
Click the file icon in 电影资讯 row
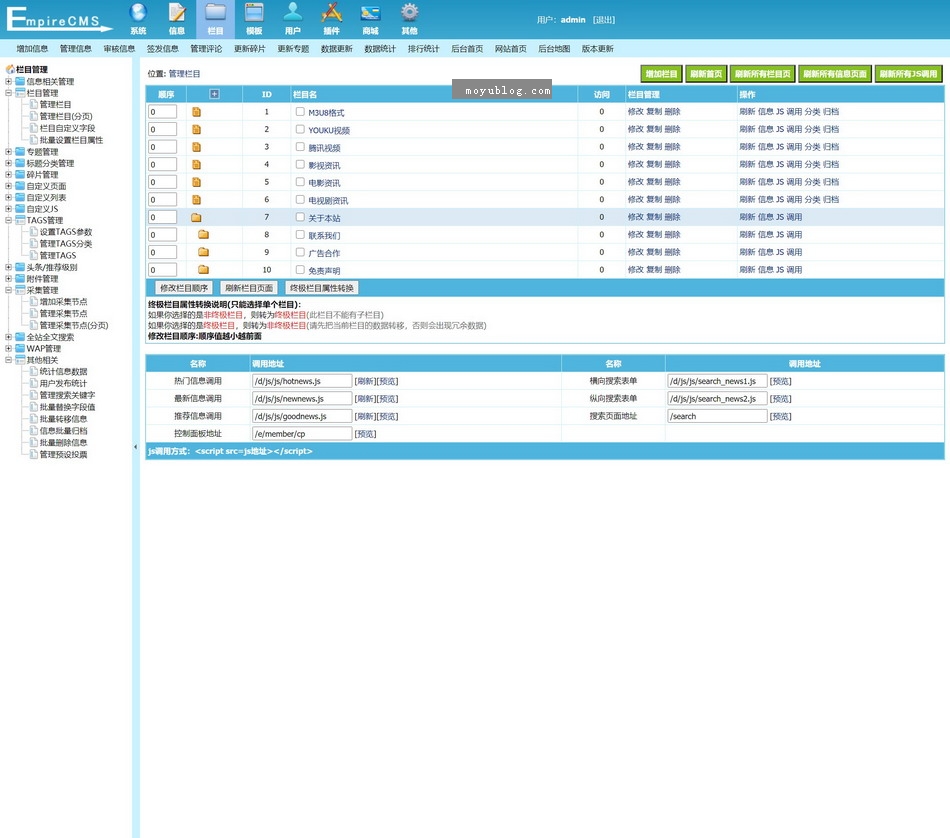(x=196, y=182)
